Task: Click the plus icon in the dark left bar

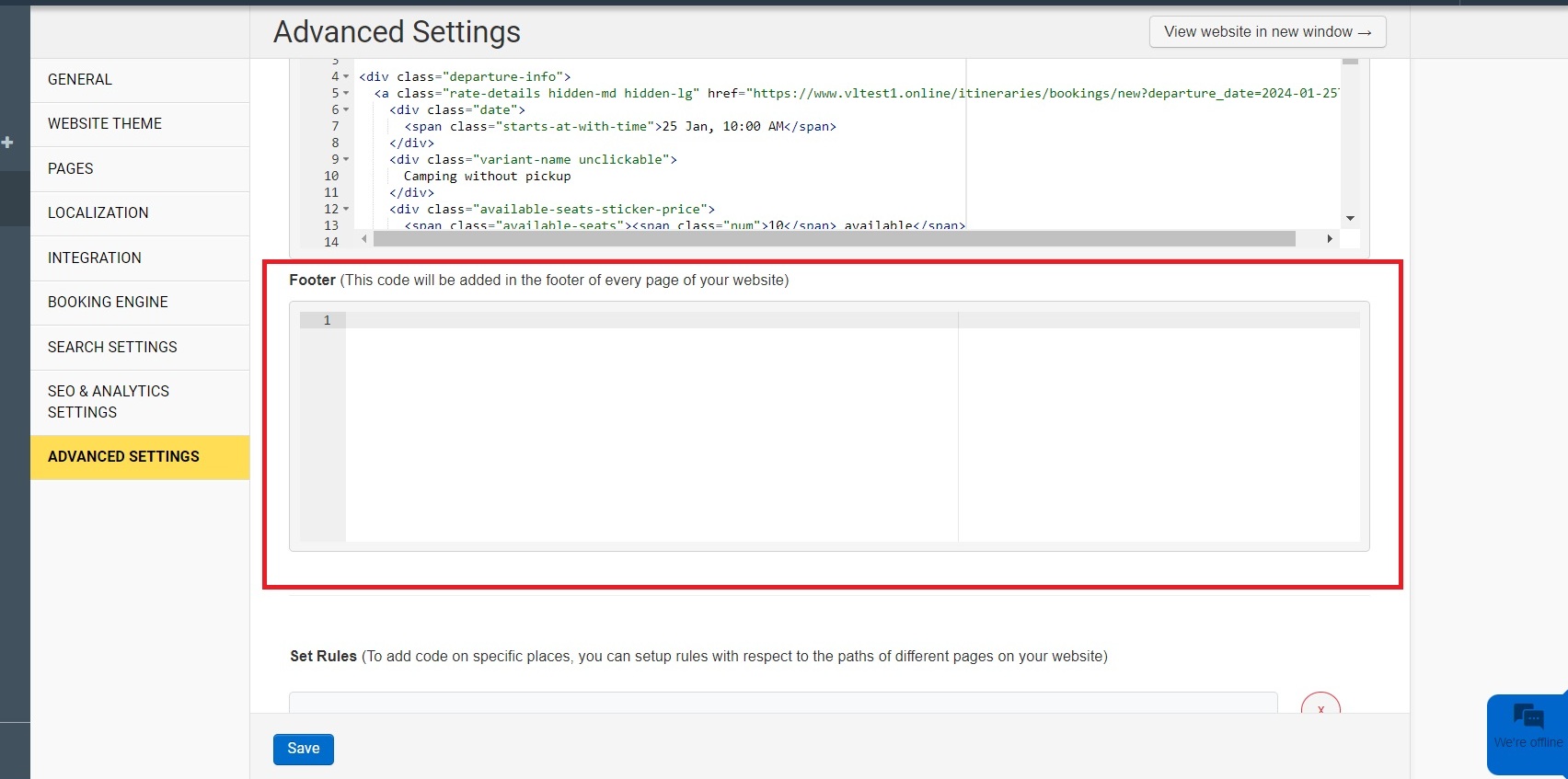Action: click(7, 143)
